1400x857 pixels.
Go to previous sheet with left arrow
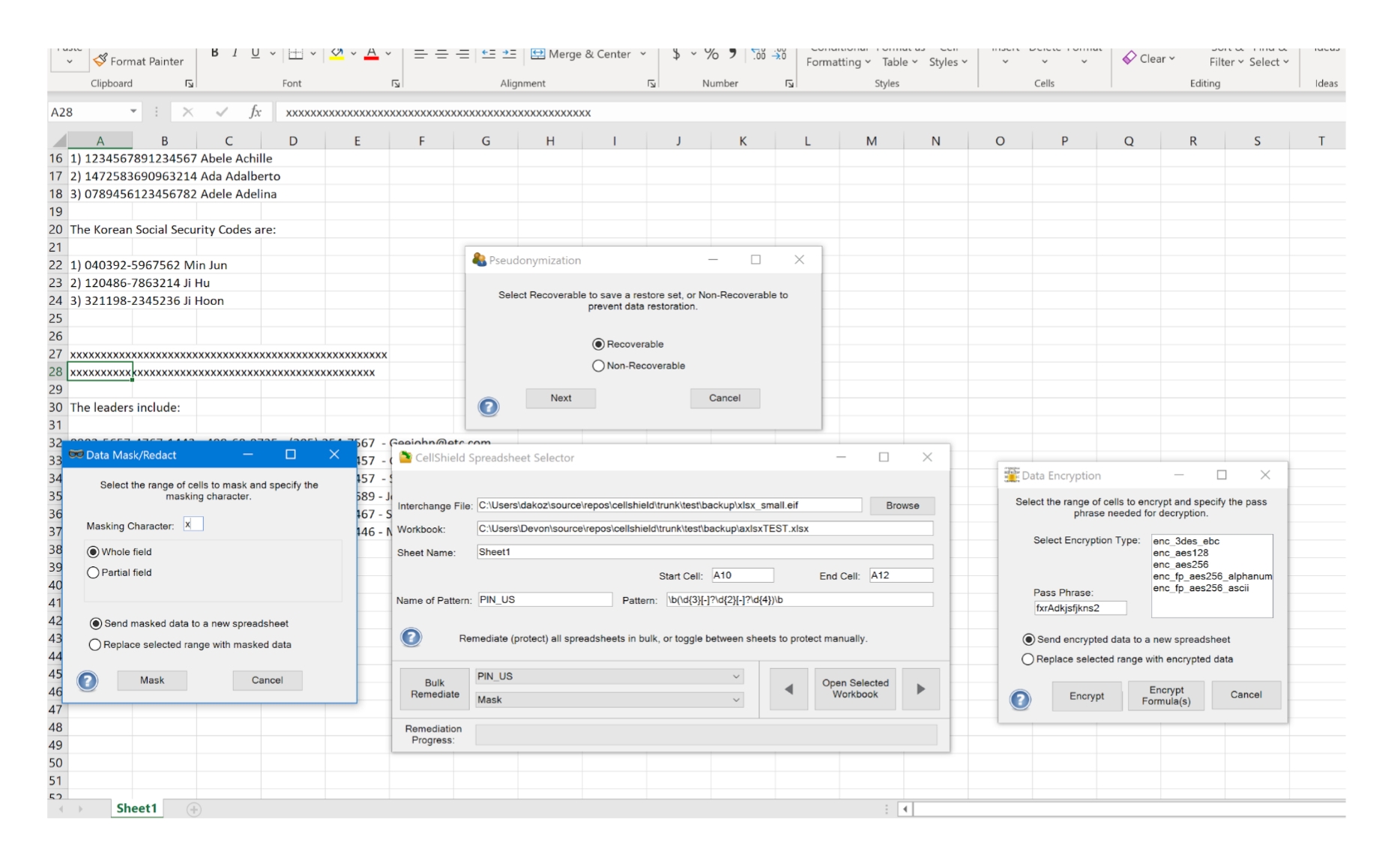pyautogui.click(x=788, y=689)
